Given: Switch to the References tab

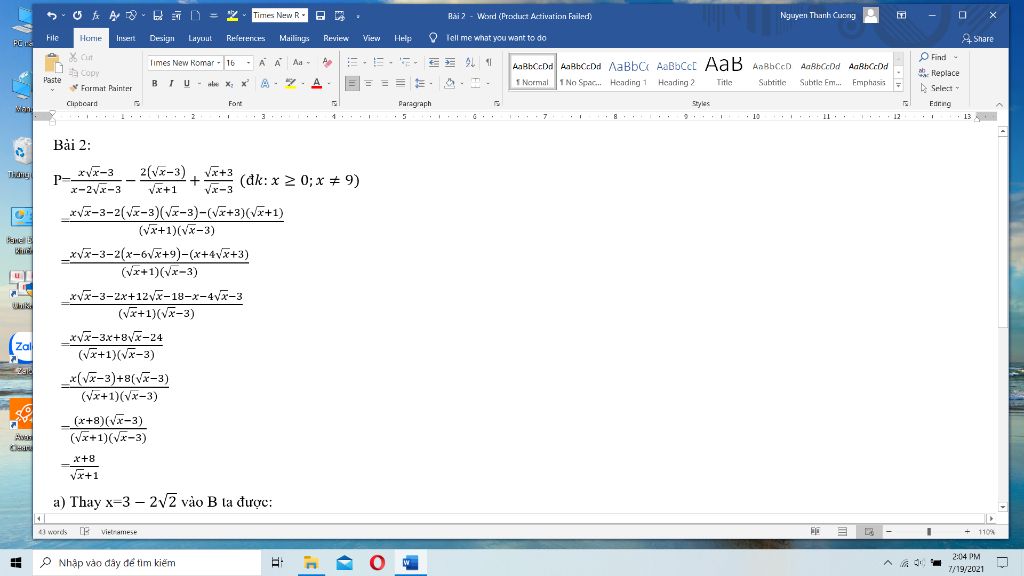Looking at the screenshot, I should click(246, 38).
